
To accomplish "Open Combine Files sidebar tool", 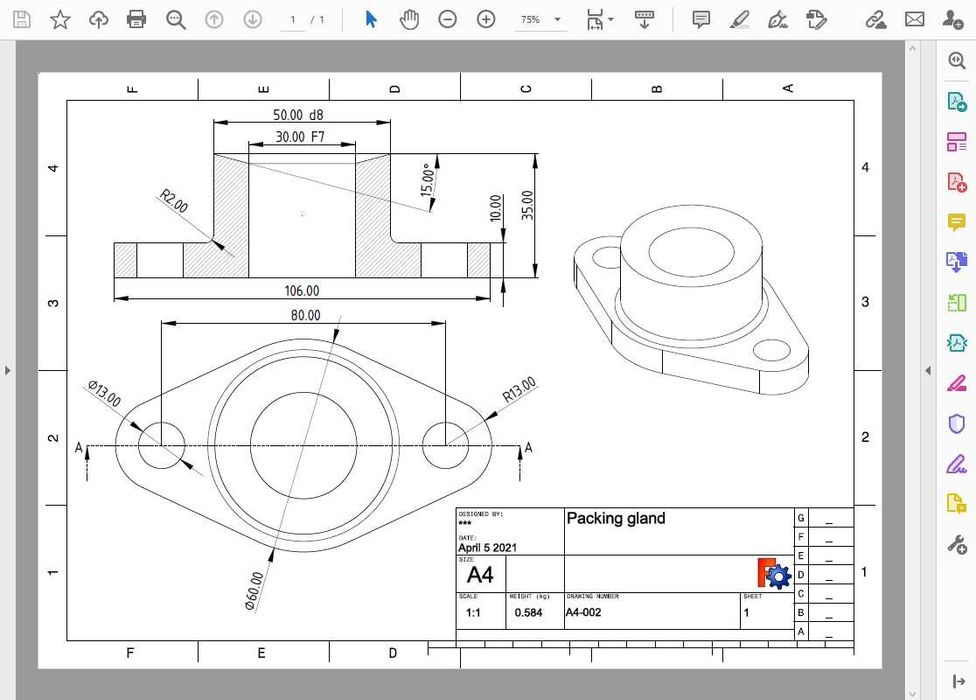I will pyautogui.click(x=956, y=262).
